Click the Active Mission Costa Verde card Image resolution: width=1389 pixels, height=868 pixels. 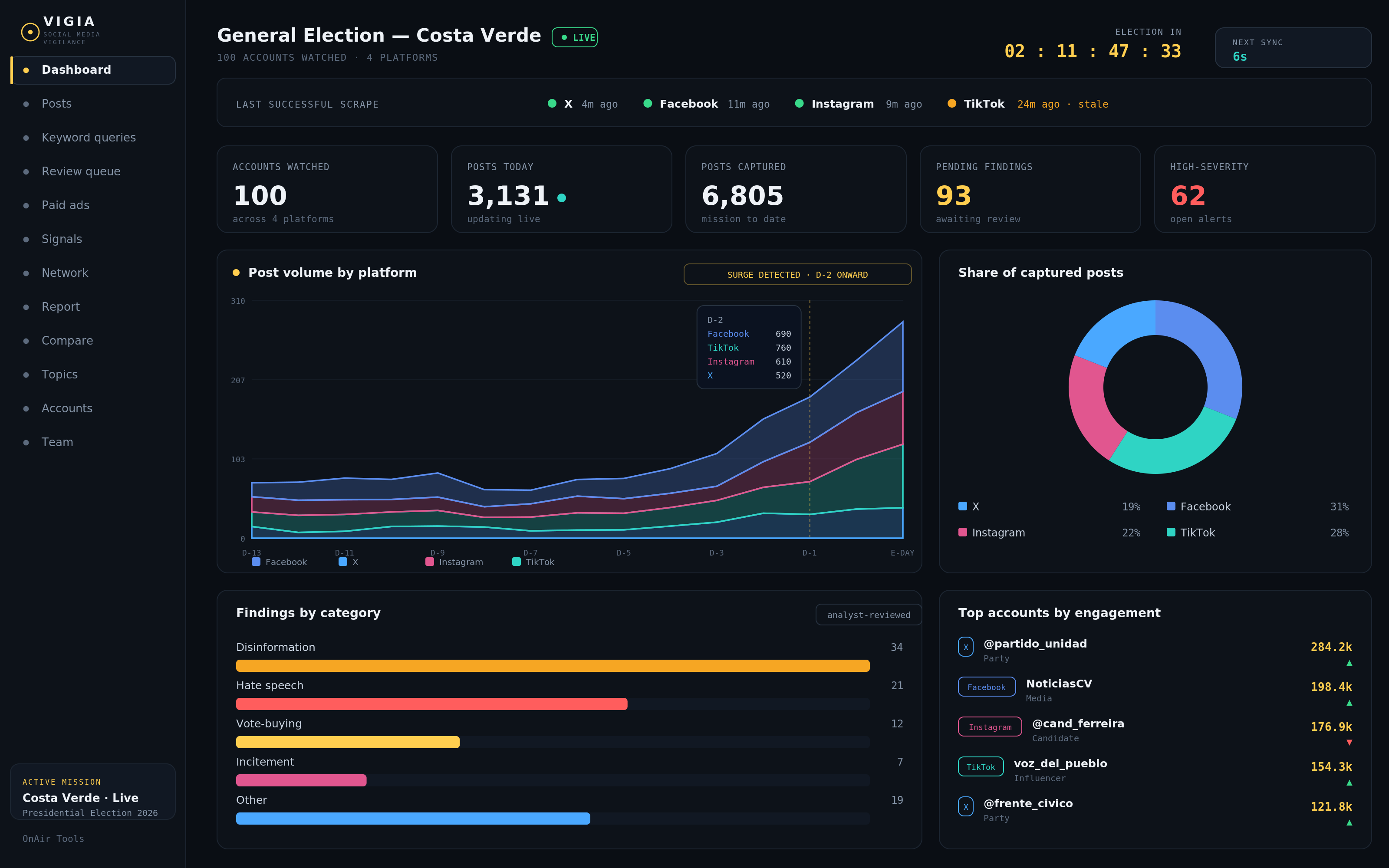pyautogui.click(x=93, y=792)
